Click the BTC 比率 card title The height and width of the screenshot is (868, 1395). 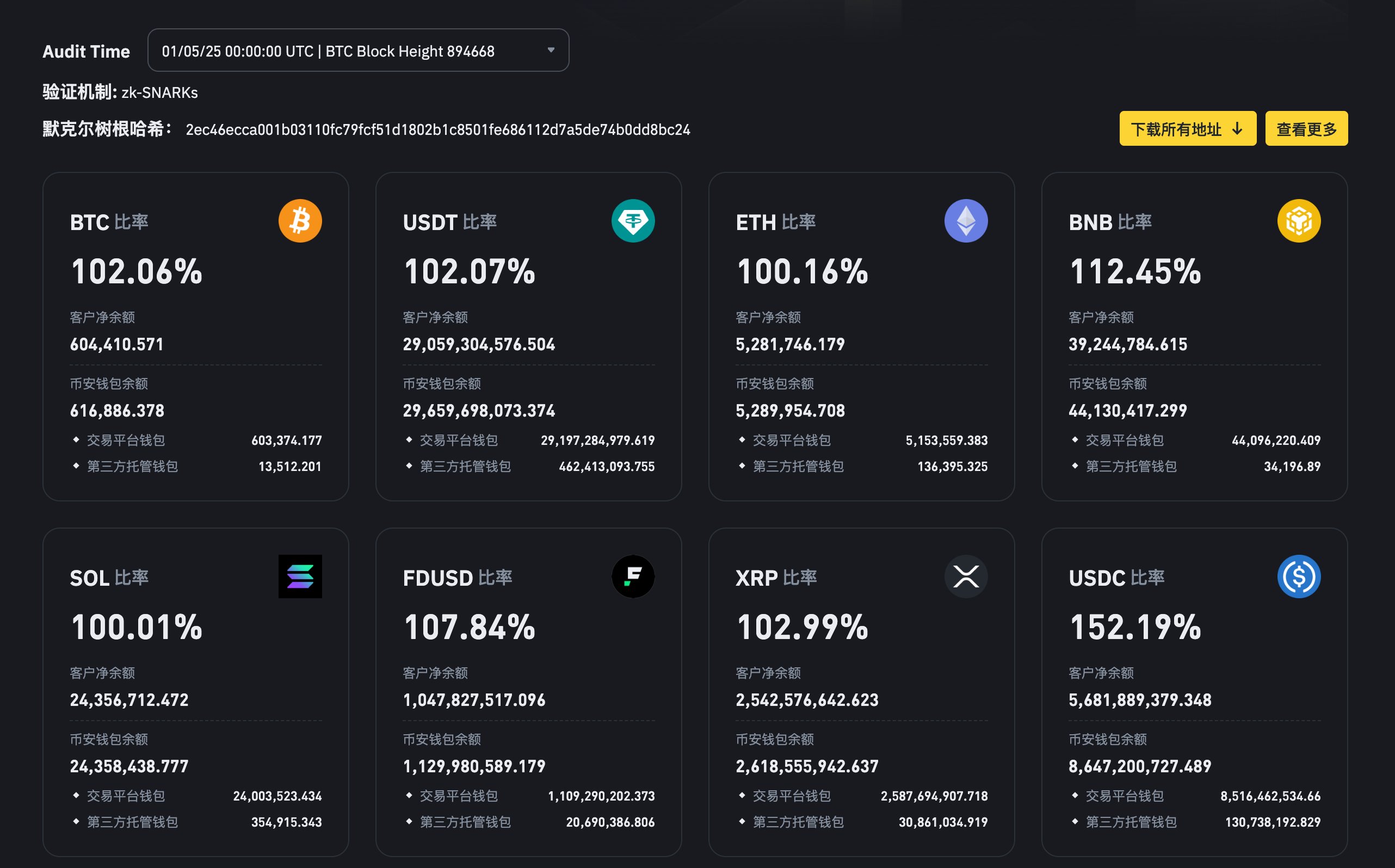(x=109, y=222)
